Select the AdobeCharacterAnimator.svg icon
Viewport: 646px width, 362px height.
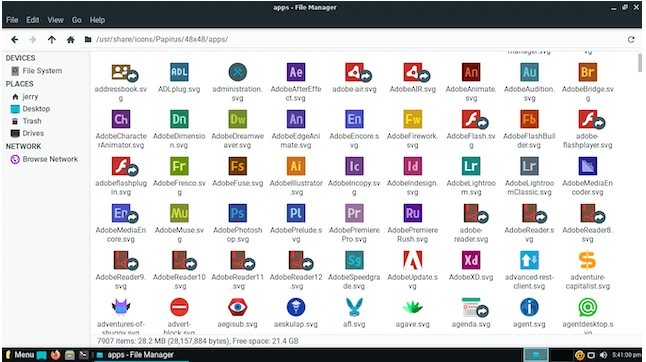pyautogui.click(x=121, y=119)
